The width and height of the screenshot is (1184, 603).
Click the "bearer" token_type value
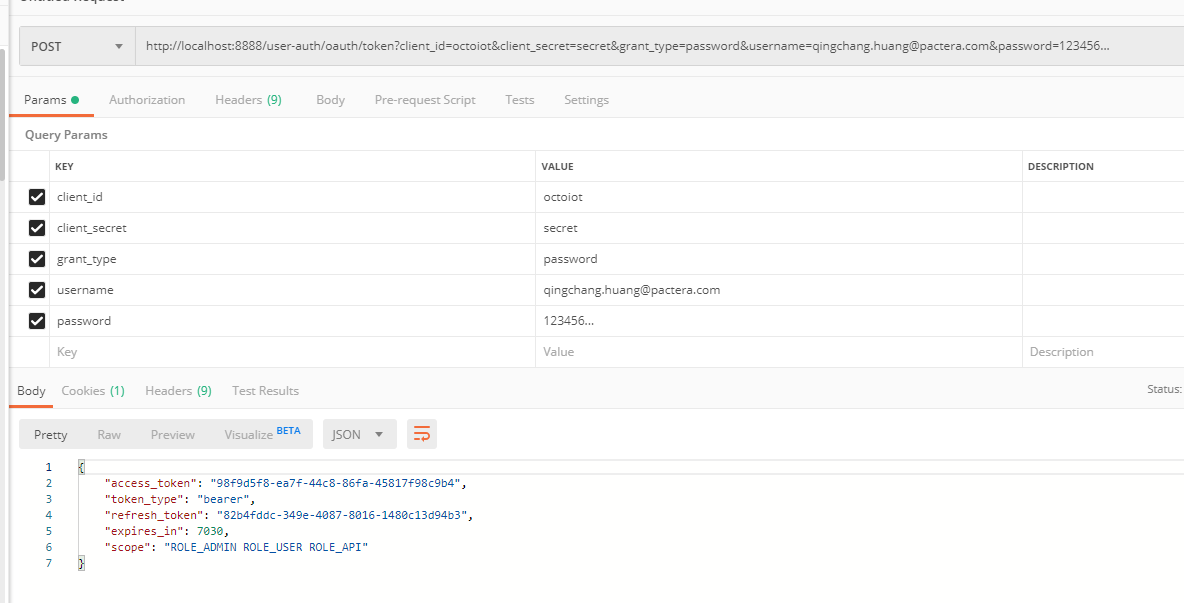[224, 500]
